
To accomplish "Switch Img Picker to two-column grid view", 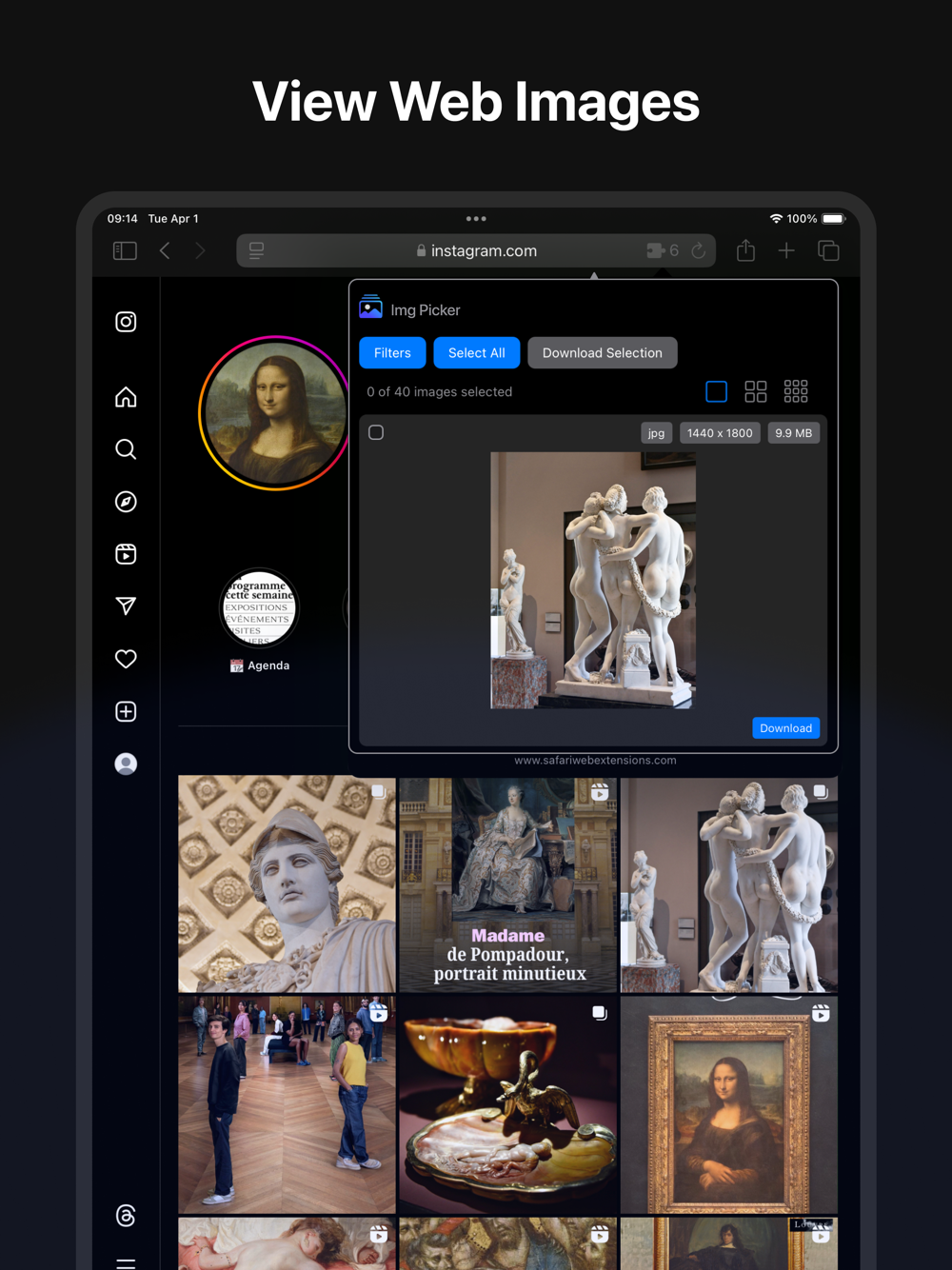I will [x=756, y=391].
